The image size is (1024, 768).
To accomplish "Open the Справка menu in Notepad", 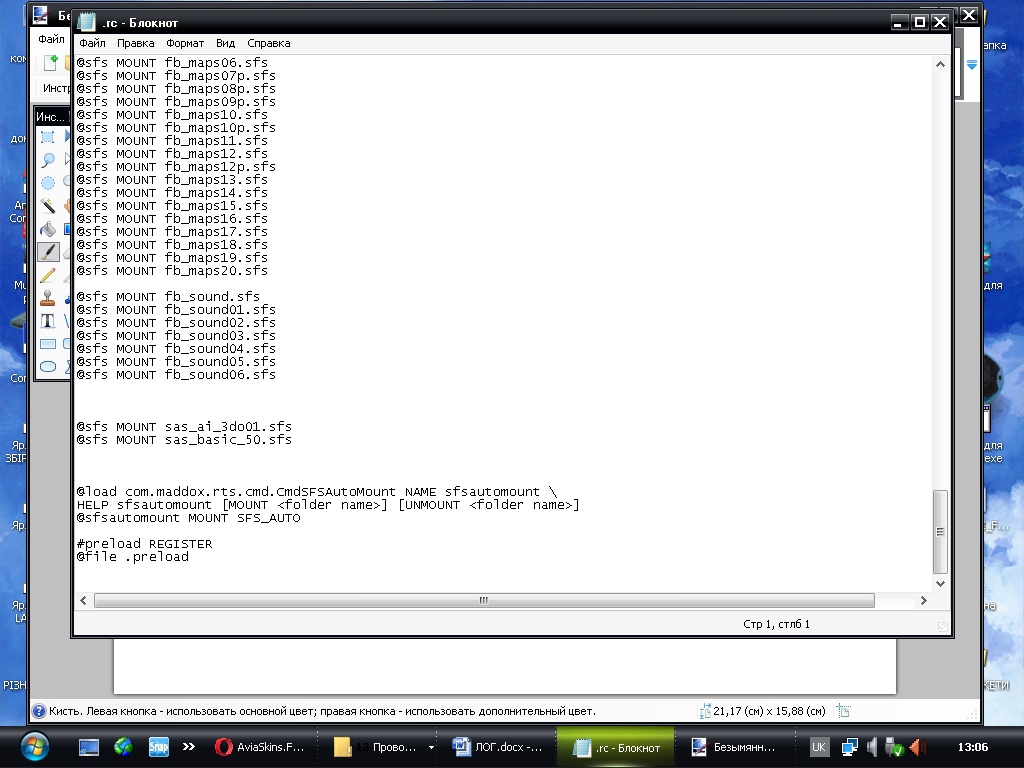I will [x=268, y=43].
